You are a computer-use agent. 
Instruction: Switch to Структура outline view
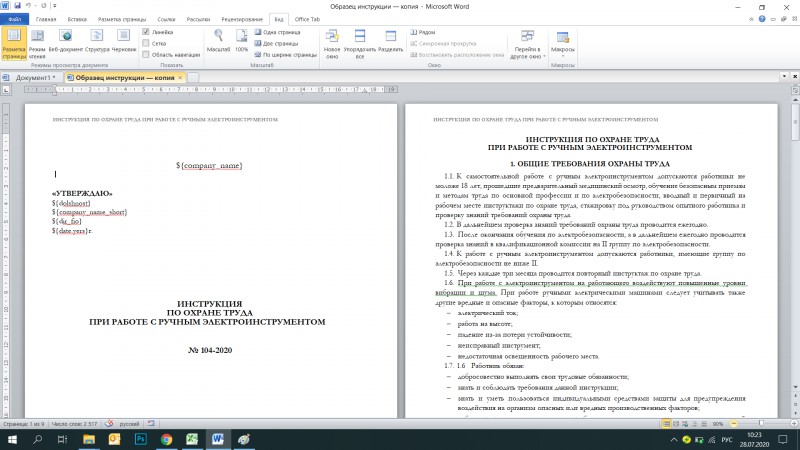97,41
